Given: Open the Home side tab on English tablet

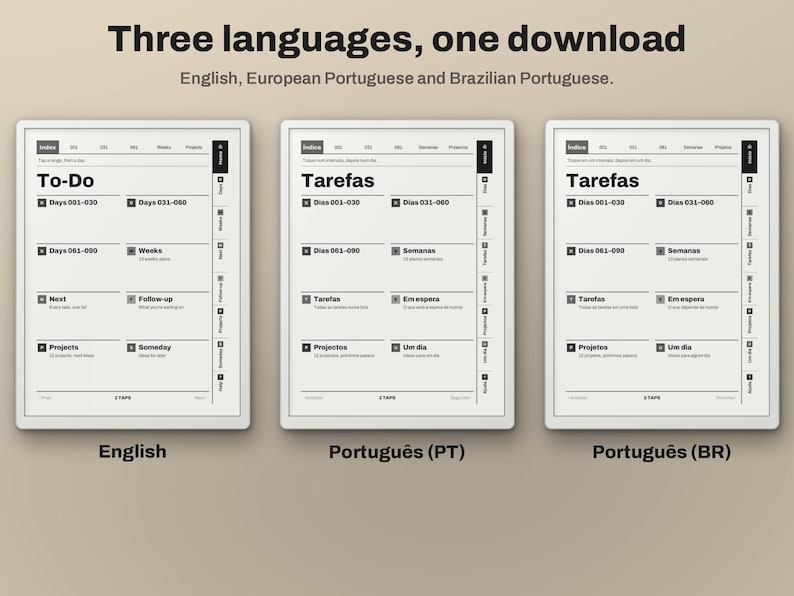Looking at the screenshot, I should (x=220, y=157).
